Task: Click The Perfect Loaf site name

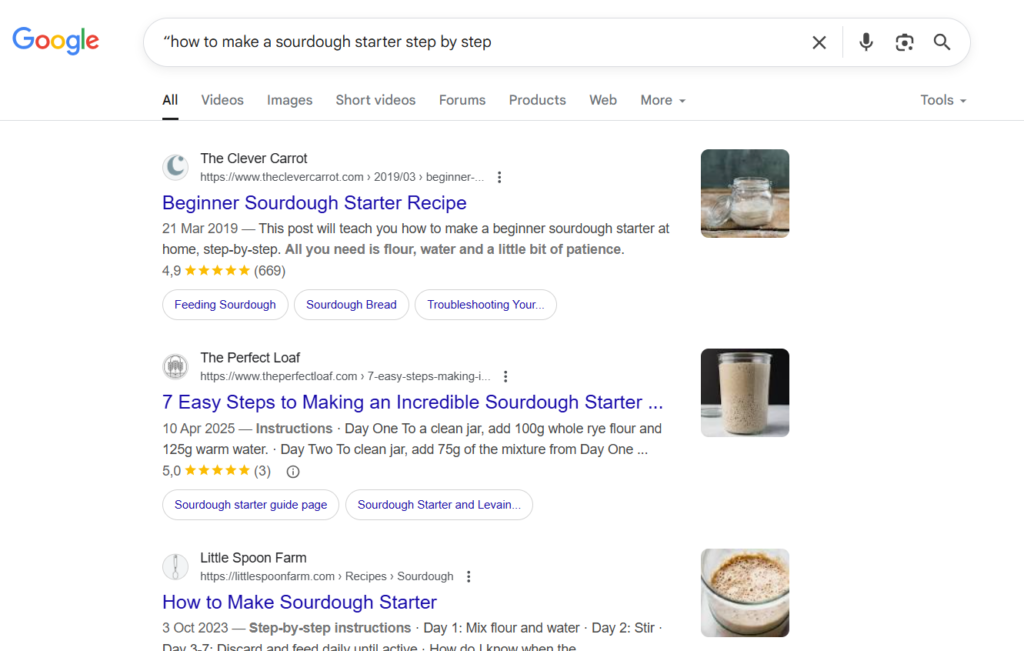Action: coord(250,358)
